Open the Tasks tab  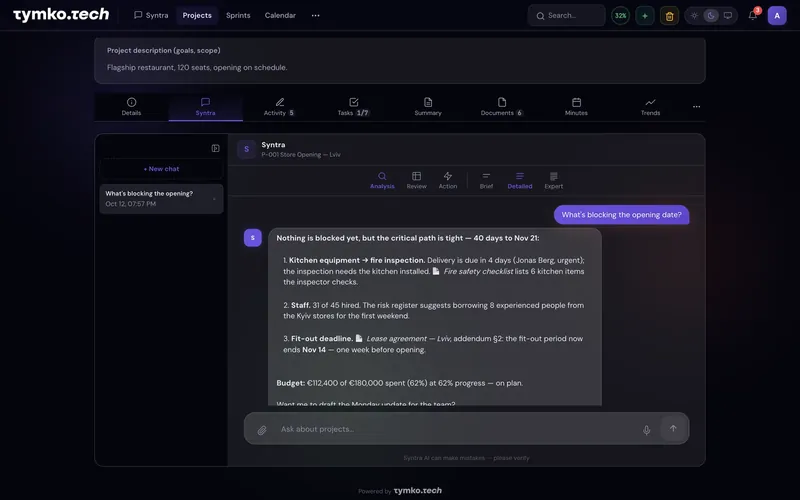(x=354, y=107)
